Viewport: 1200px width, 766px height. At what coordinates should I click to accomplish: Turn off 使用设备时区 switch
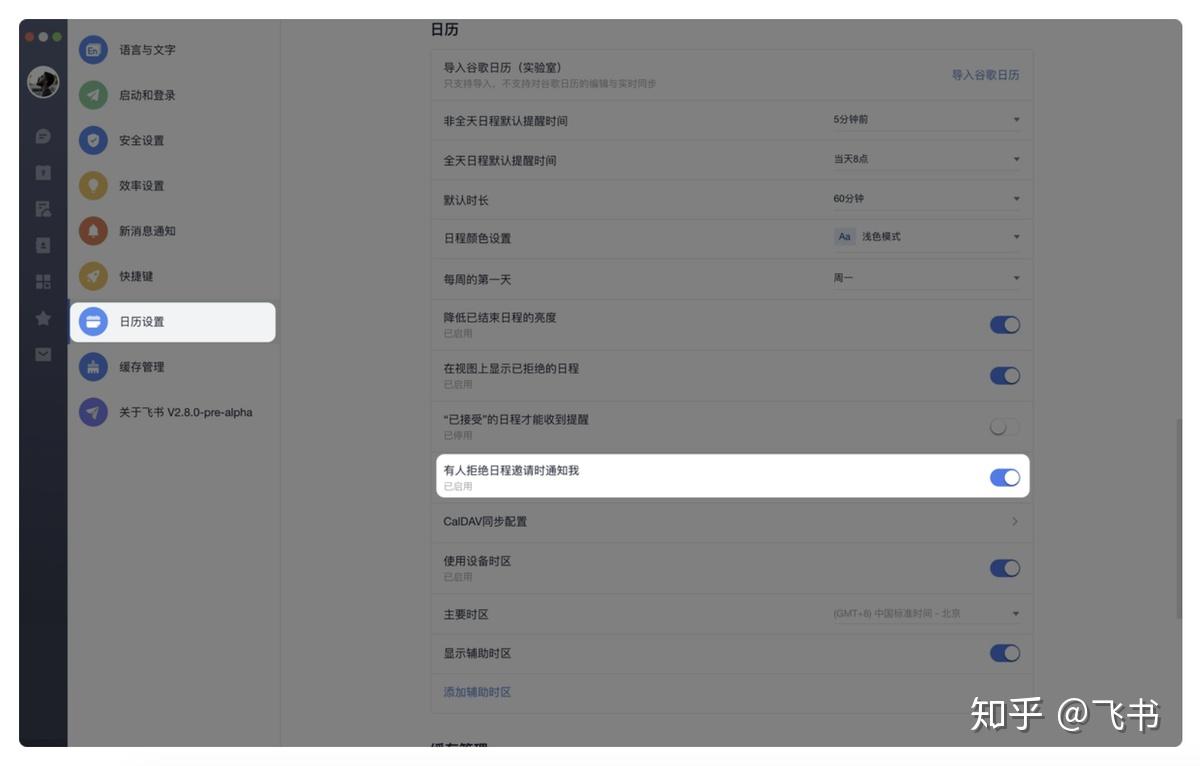click(x=1004, y=568)
